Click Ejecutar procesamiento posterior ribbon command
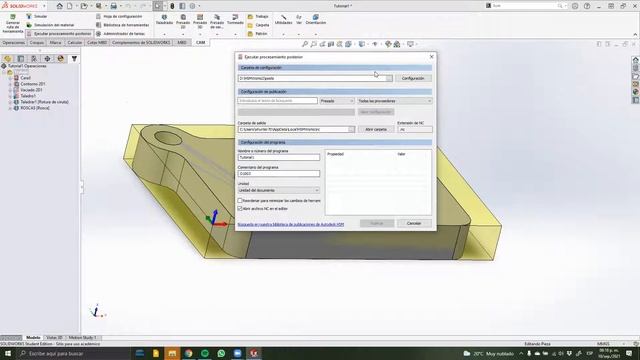 (x=59, y=34)
